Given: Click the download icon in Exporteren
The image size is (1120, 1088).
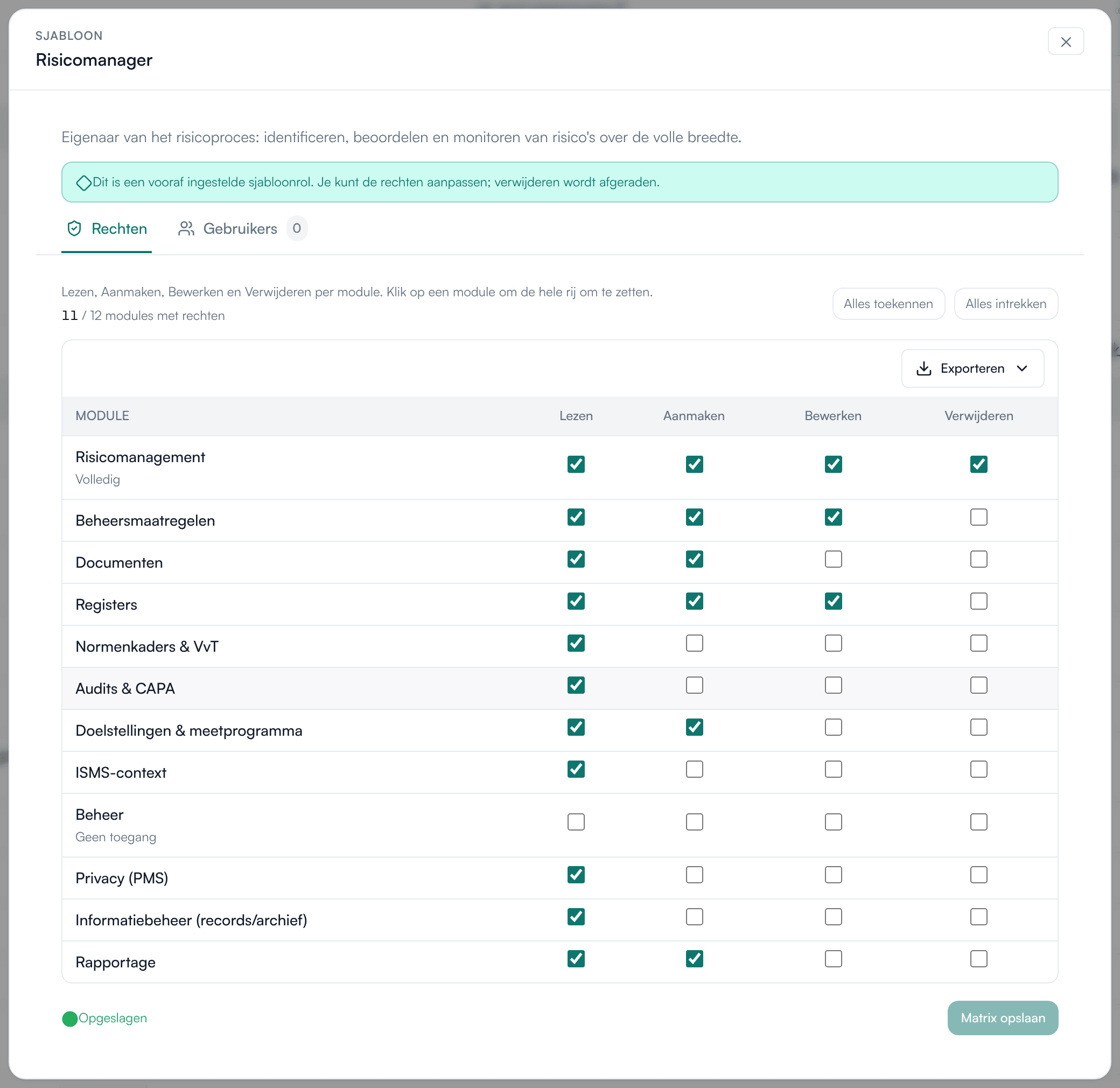Looking at the screenshot, I should point(923,369).
